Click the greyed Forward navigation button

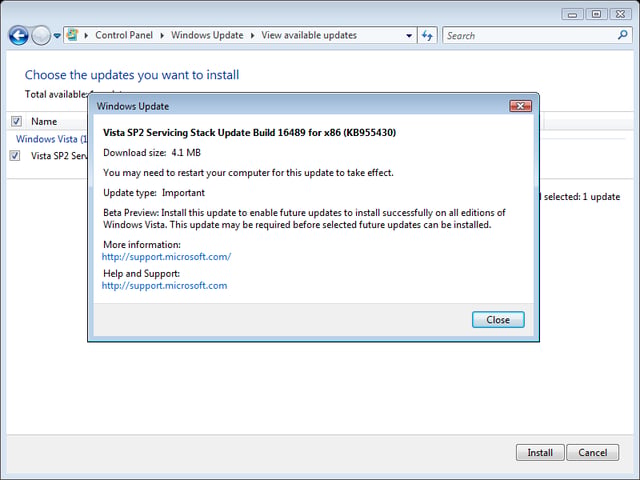point(41,36)
